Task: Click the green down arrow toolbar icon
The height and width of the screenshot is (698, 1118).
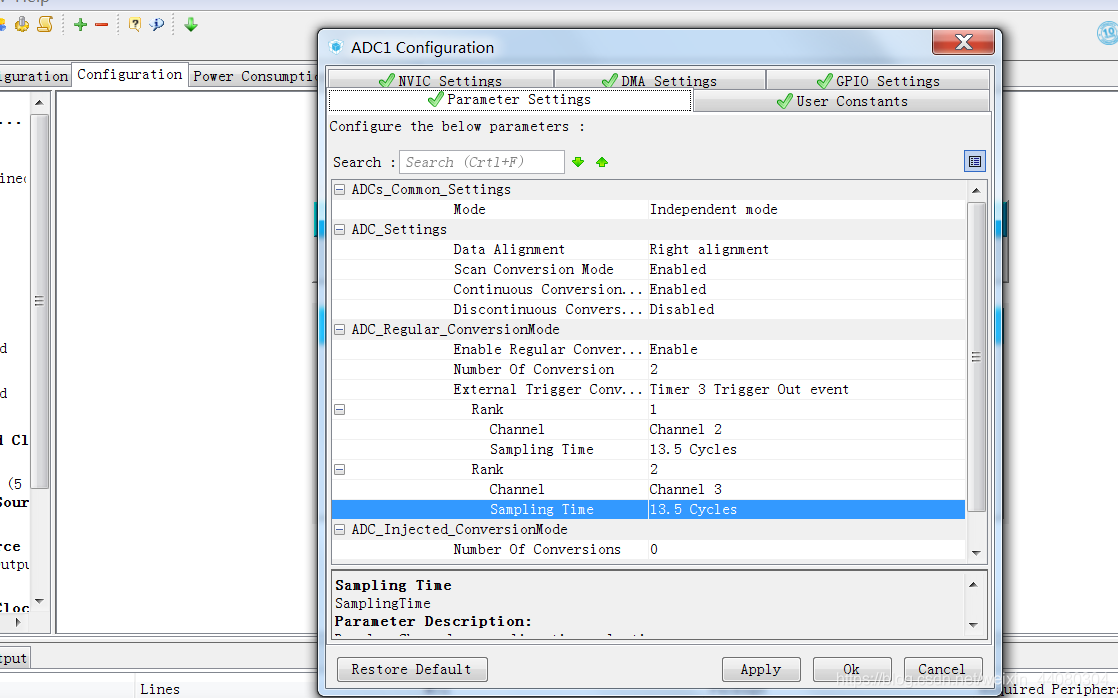Action: click(x=191, y=25)
